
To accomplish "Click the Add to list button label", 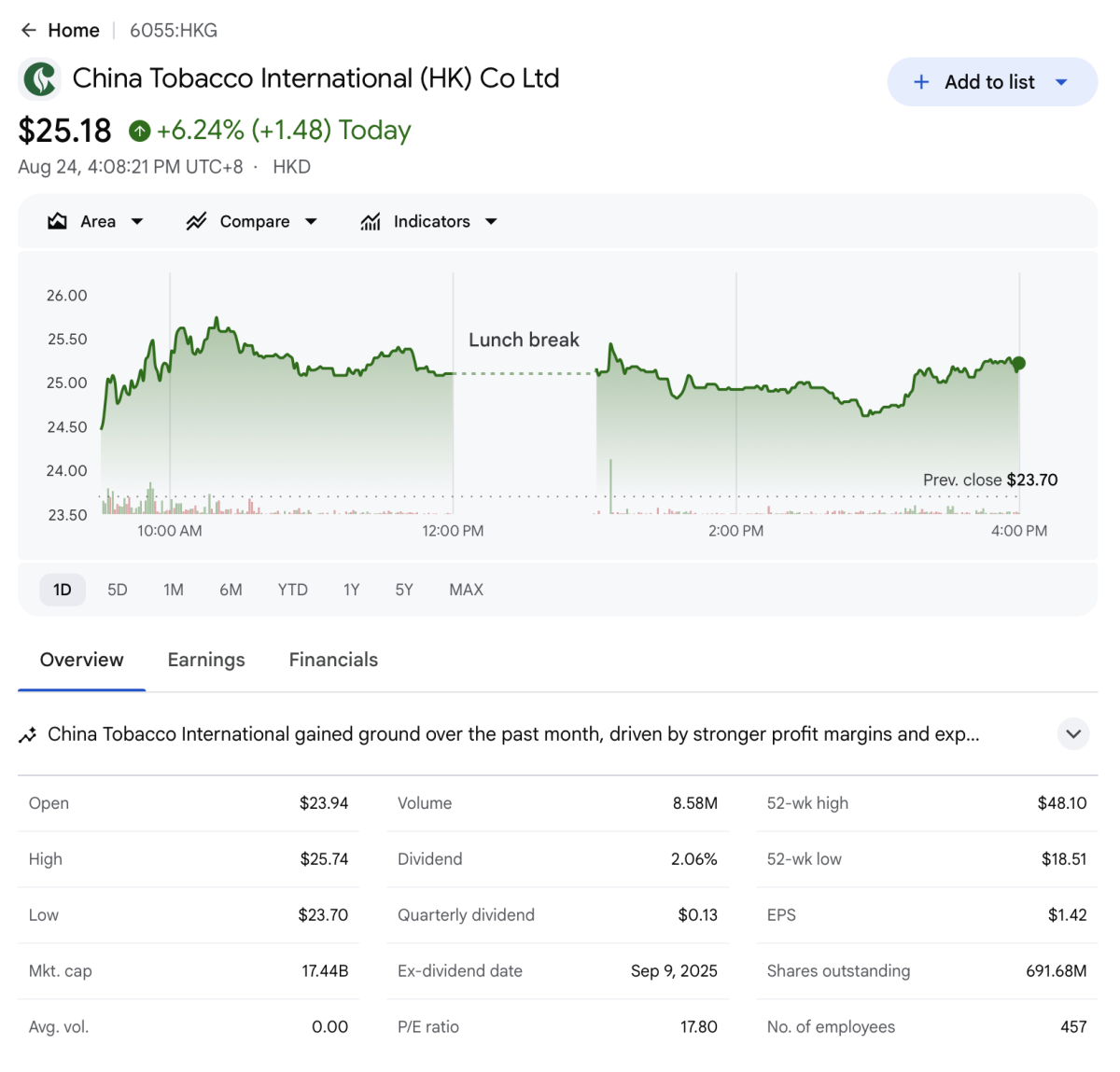I will 989,82.
